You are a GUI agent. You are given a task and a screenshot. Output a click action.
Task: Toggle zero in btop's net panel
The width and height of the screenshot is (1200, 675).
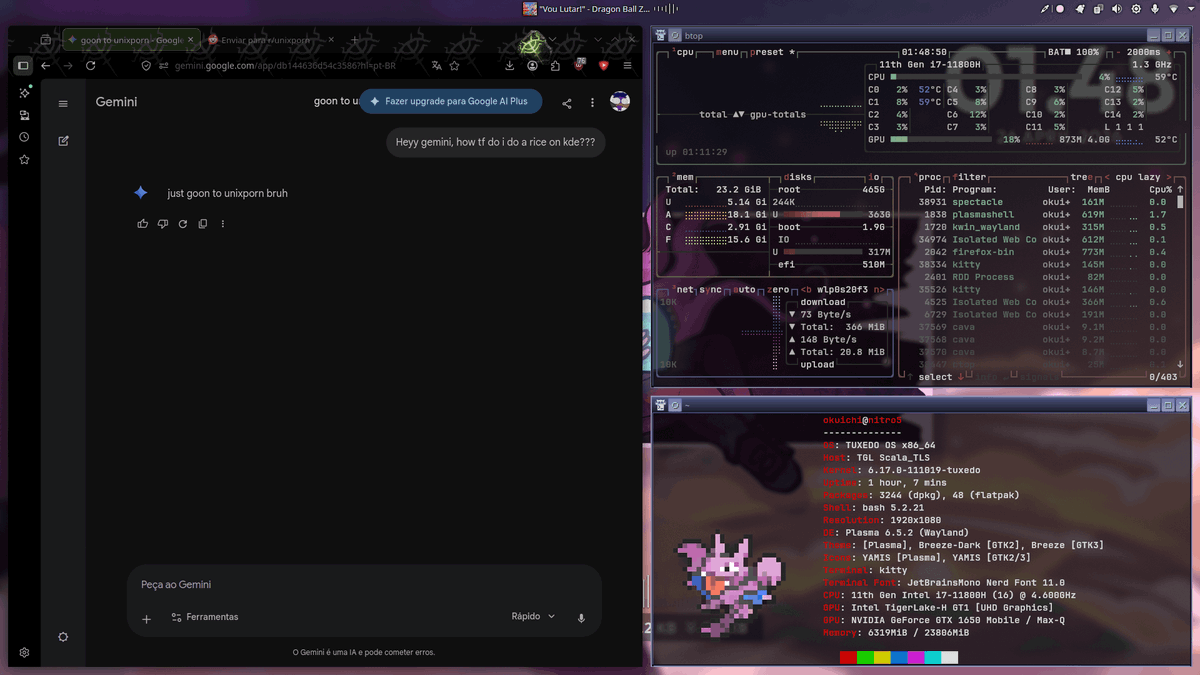coord(778,289)
